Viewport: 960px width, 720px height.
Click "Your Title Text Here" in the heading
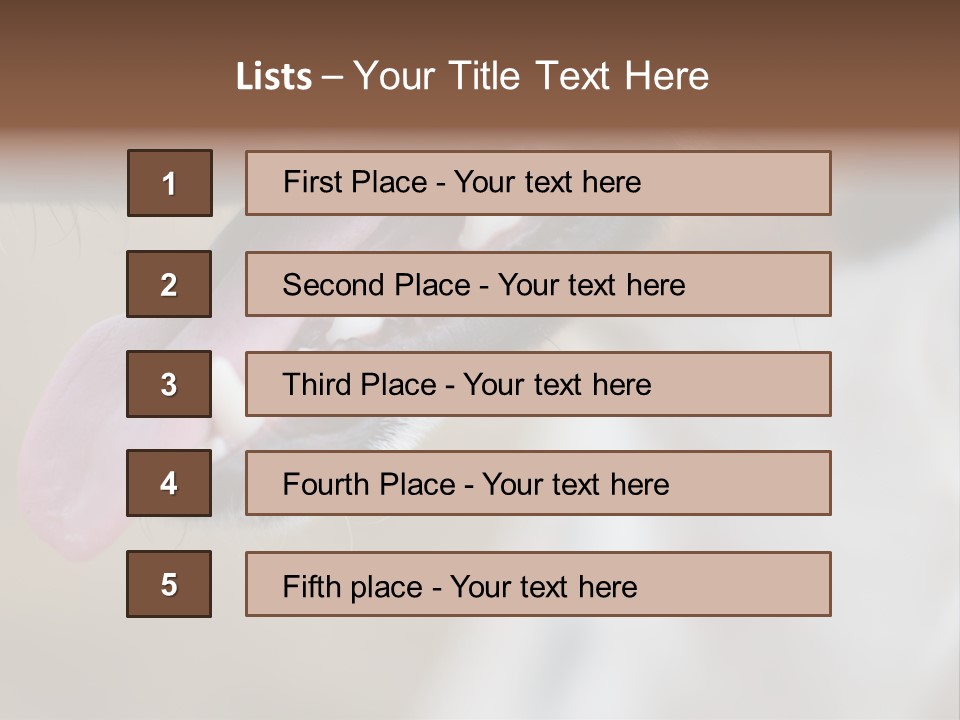tap(531, 76)
